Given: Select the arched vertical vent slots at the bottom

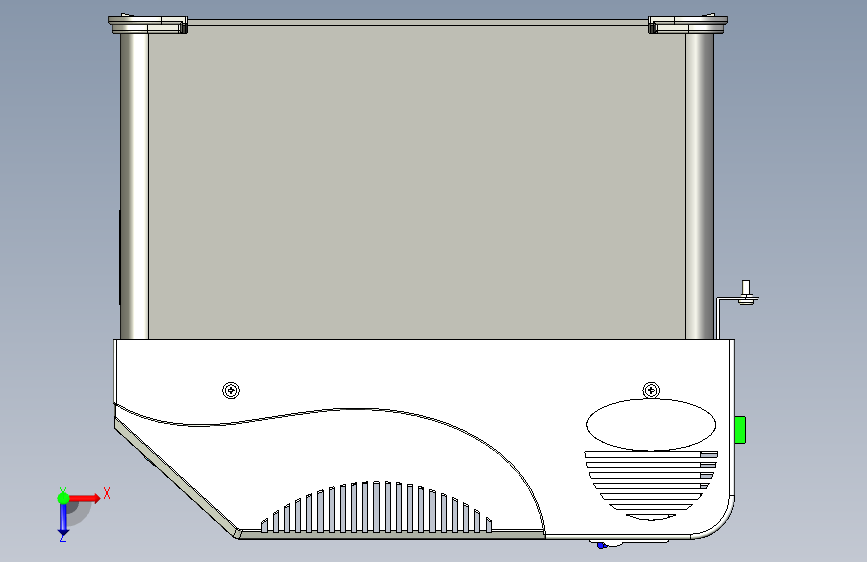Looking at the screenshot, I should [376, 507].
